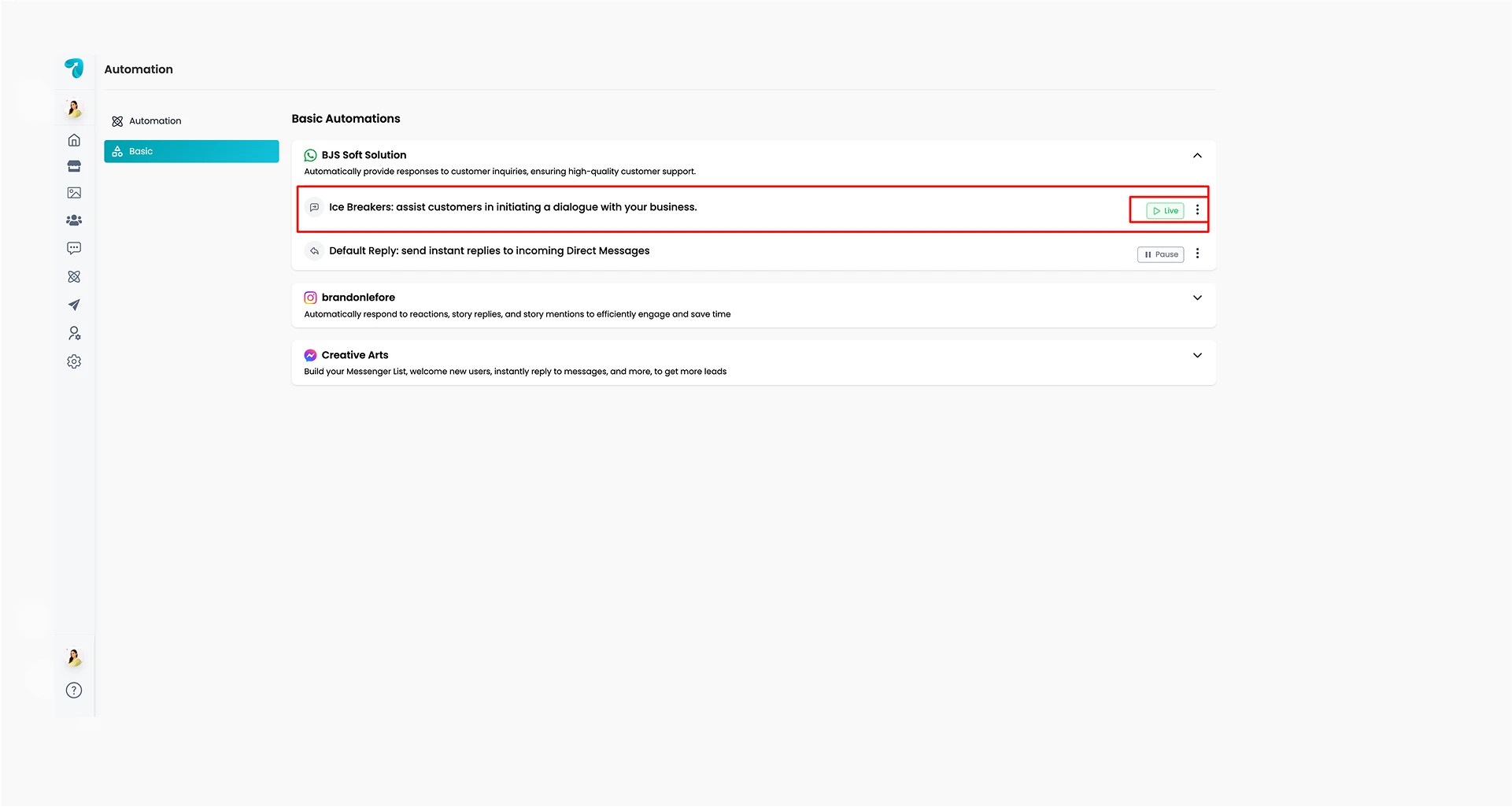Click the Automation page title in header
The width and height of the screenshot is (1512, 807).
[x=139, y=69]
